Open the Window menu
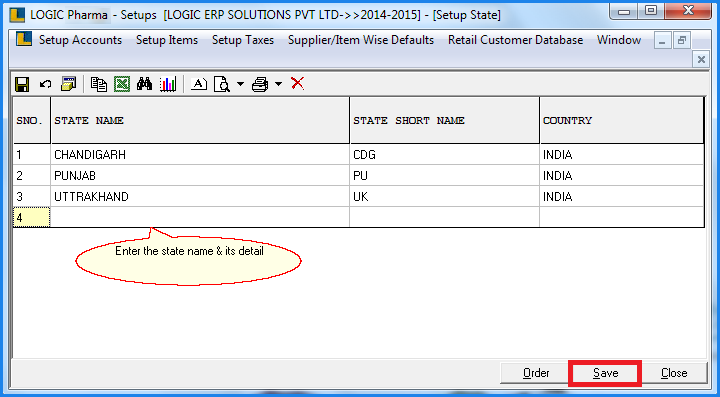The height and width of the screenshot is (397, 720). [619, 40]
